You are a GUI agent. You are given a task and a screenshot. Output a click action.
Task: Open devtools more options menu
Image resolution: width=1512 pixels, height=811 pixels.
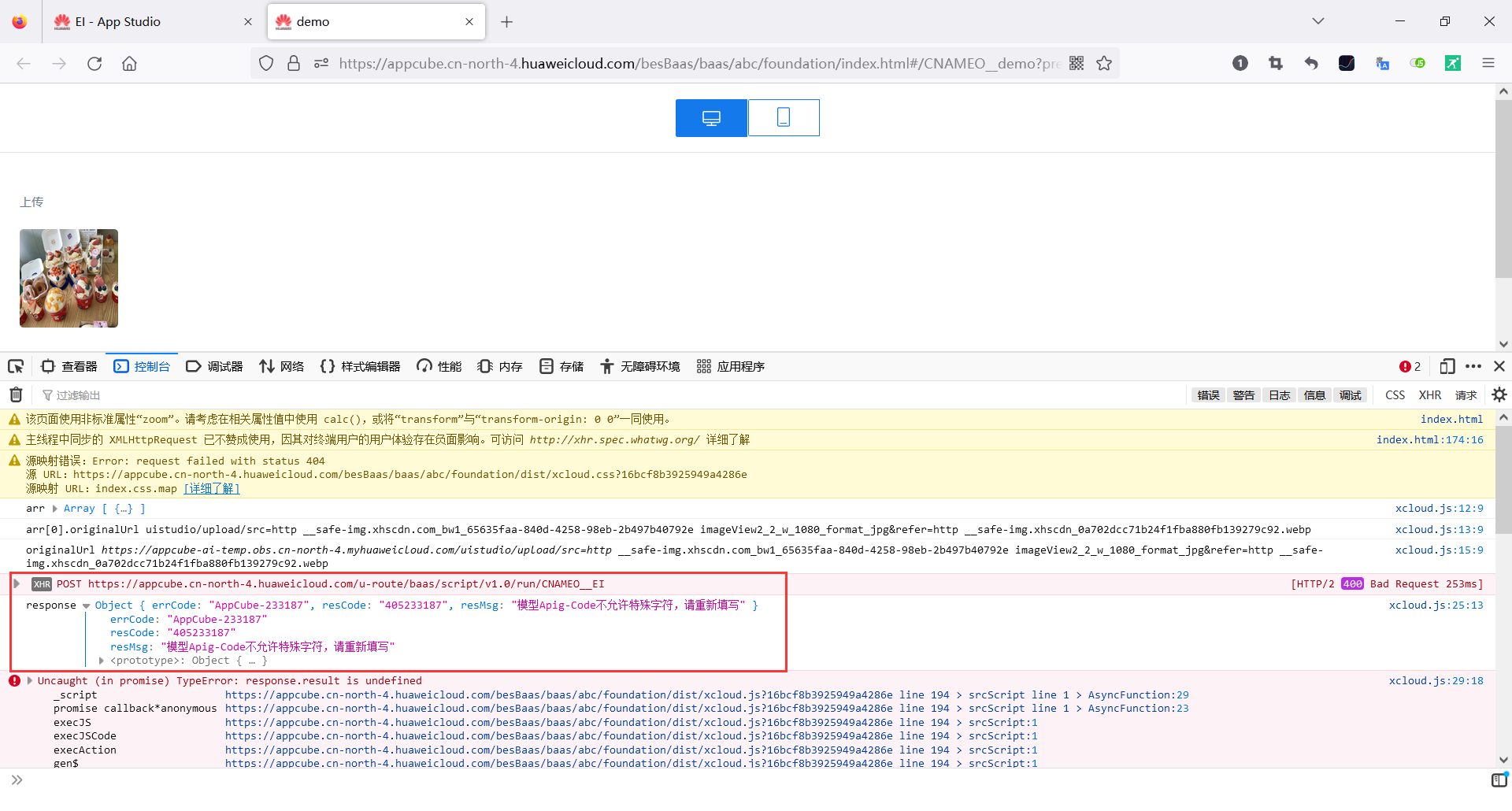pos(1473,366)
